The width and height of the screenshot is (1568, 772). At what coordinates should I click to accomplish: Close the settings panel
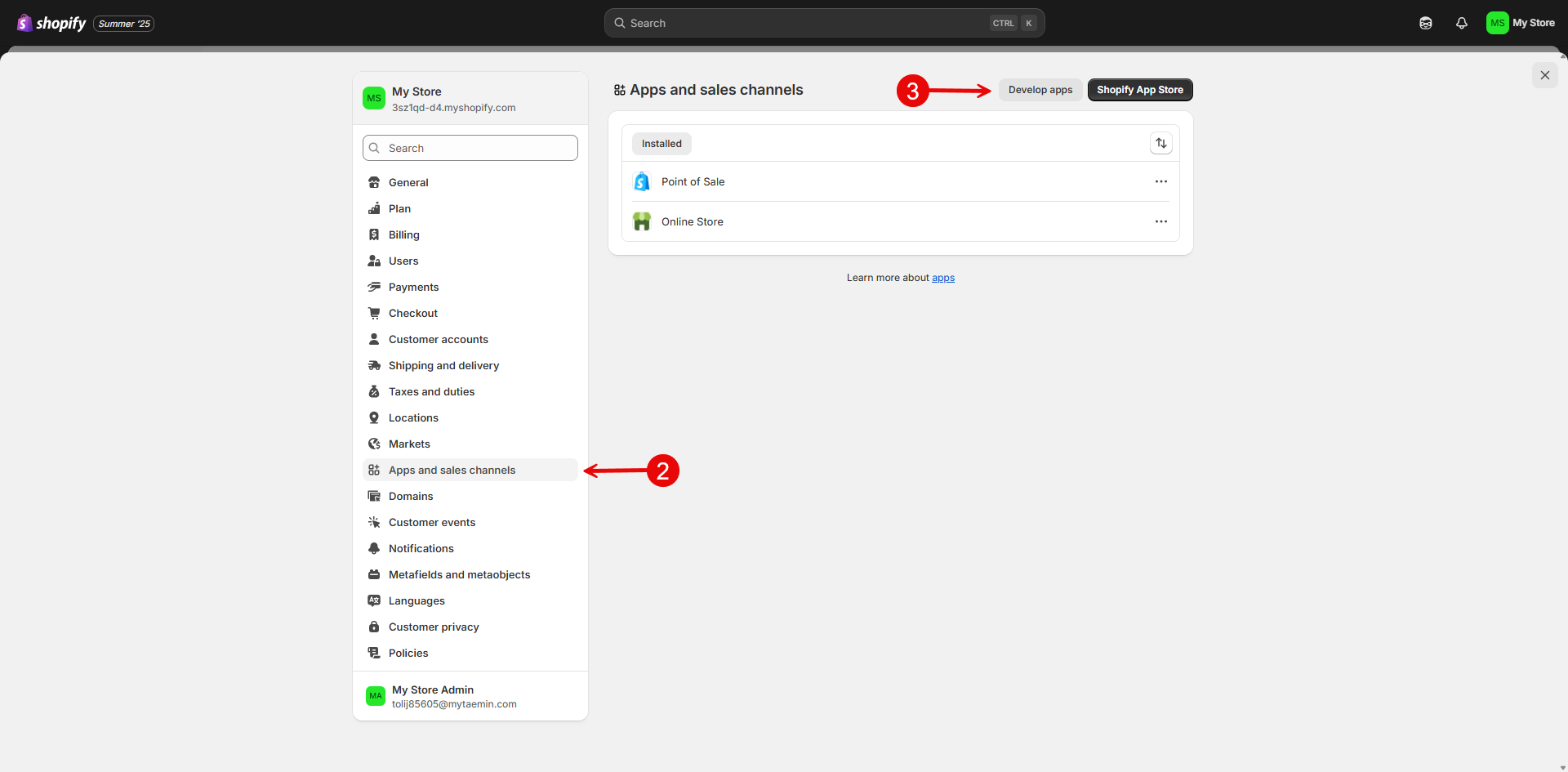(x=1544, y=75)
